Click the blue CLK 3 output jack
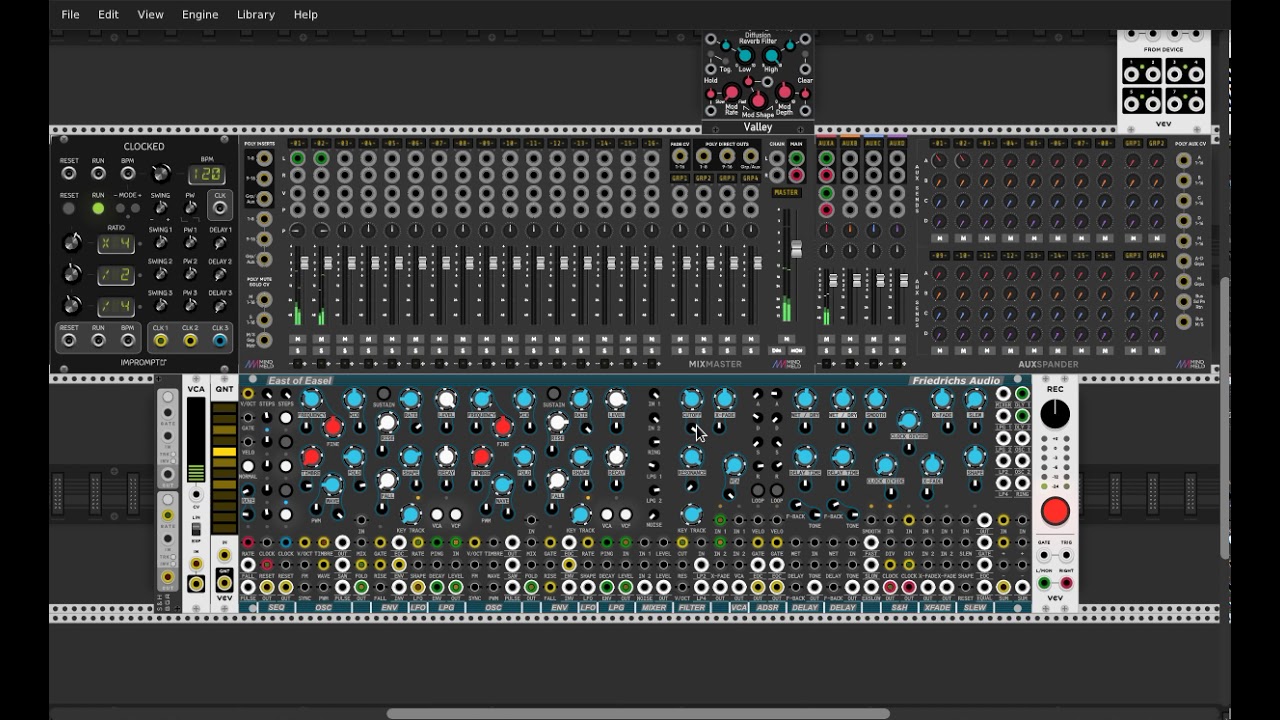The height and width of the screenshot is (720, 1280). 220,341
